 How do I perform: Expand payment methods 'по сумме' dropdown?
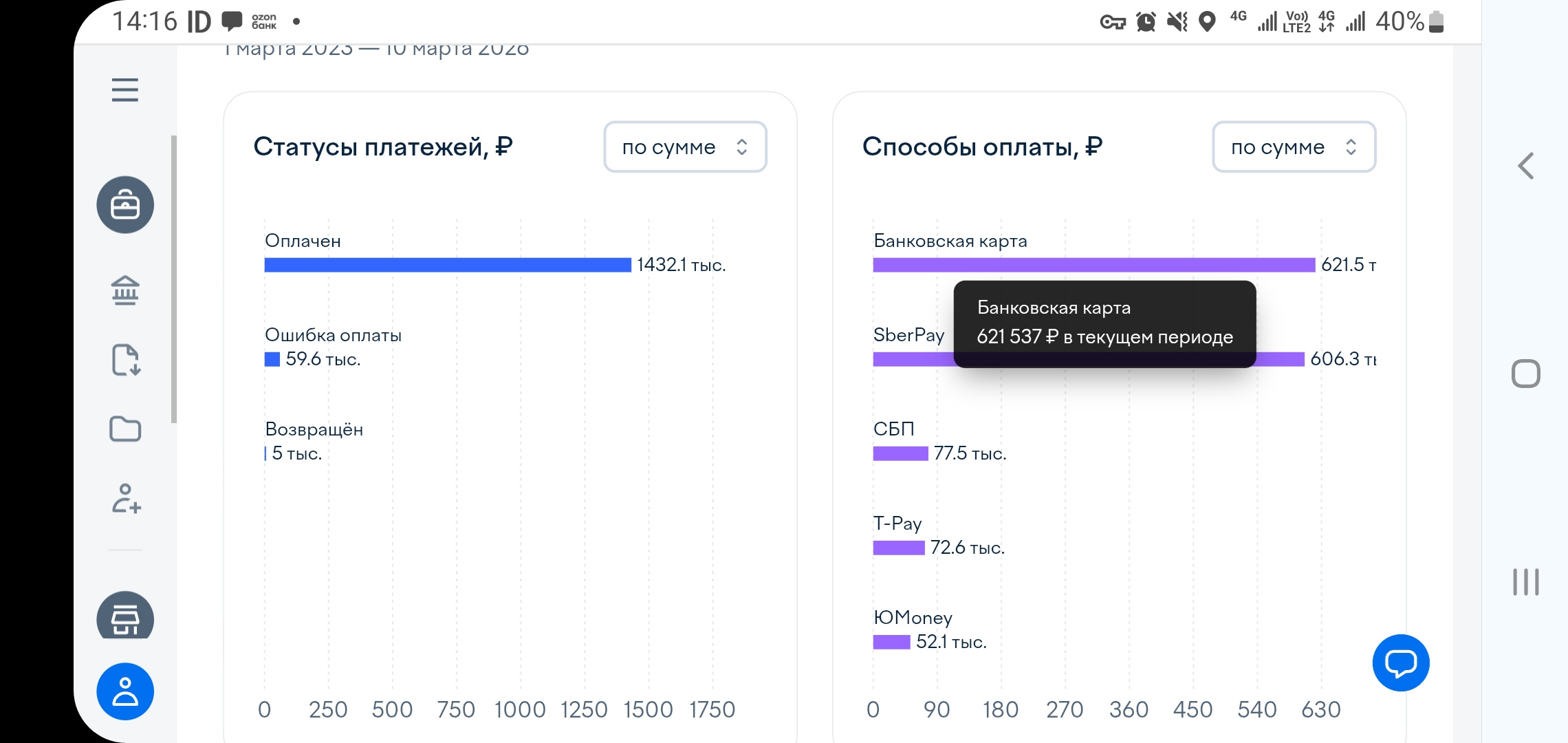click(1294, 147)
